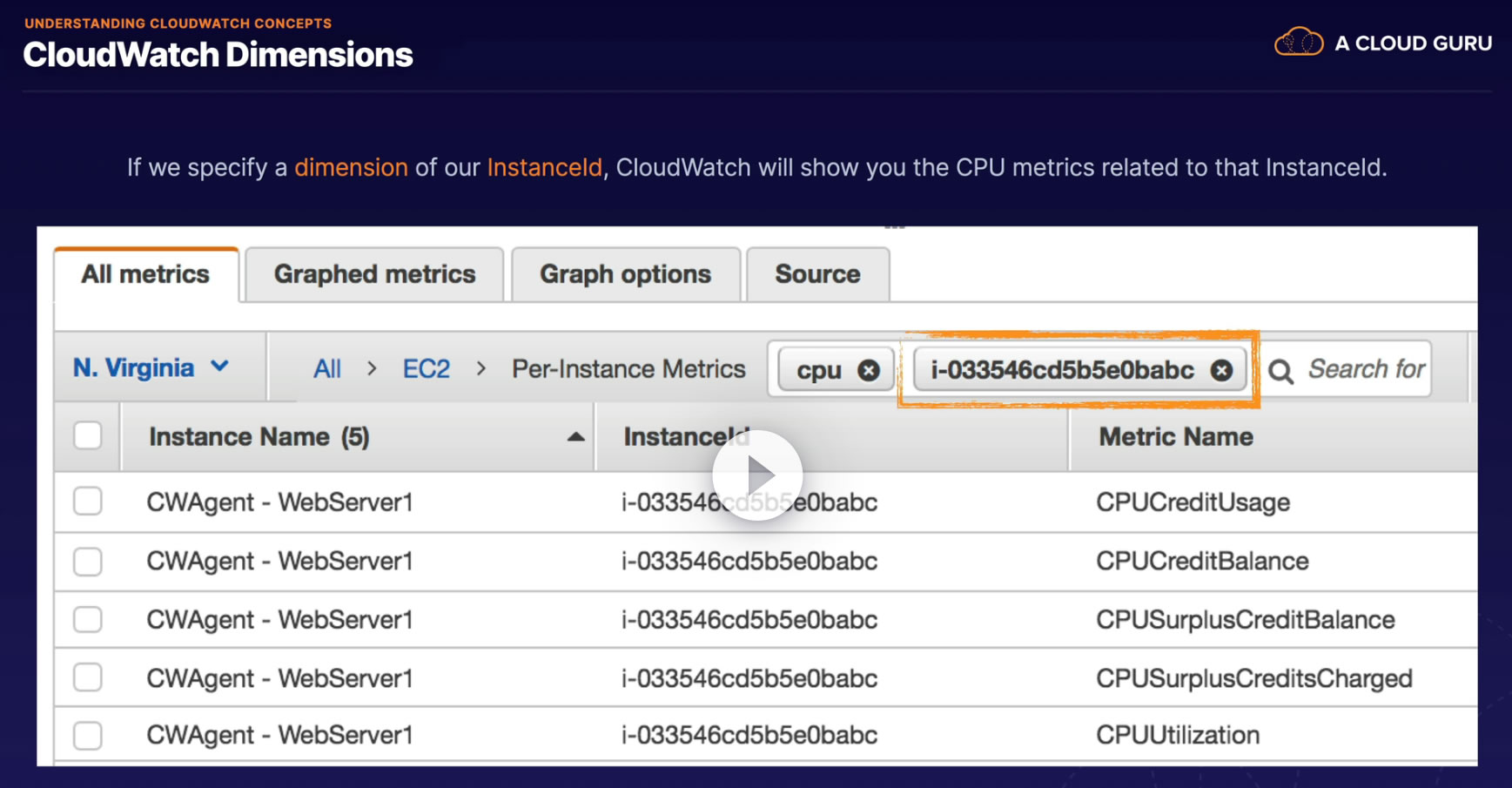The width and height of the screenshot is (1512, 788).
Task: Open the Graph options tab
Action: coord(625,274)
